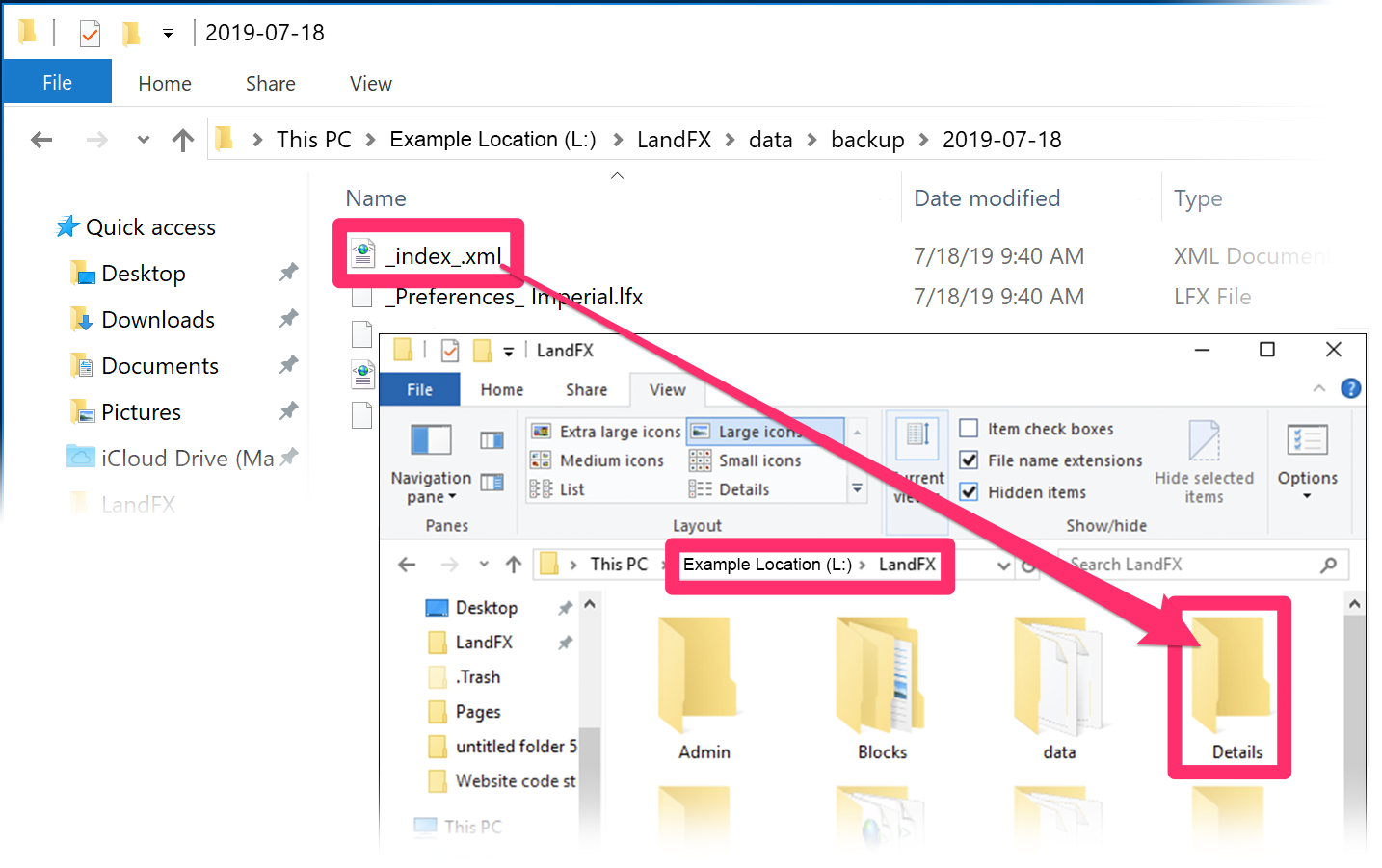Image resolution: width=1382 pixels, height=868 pixels.
Task: Sort by Type column header
Action: point(1198,198)
